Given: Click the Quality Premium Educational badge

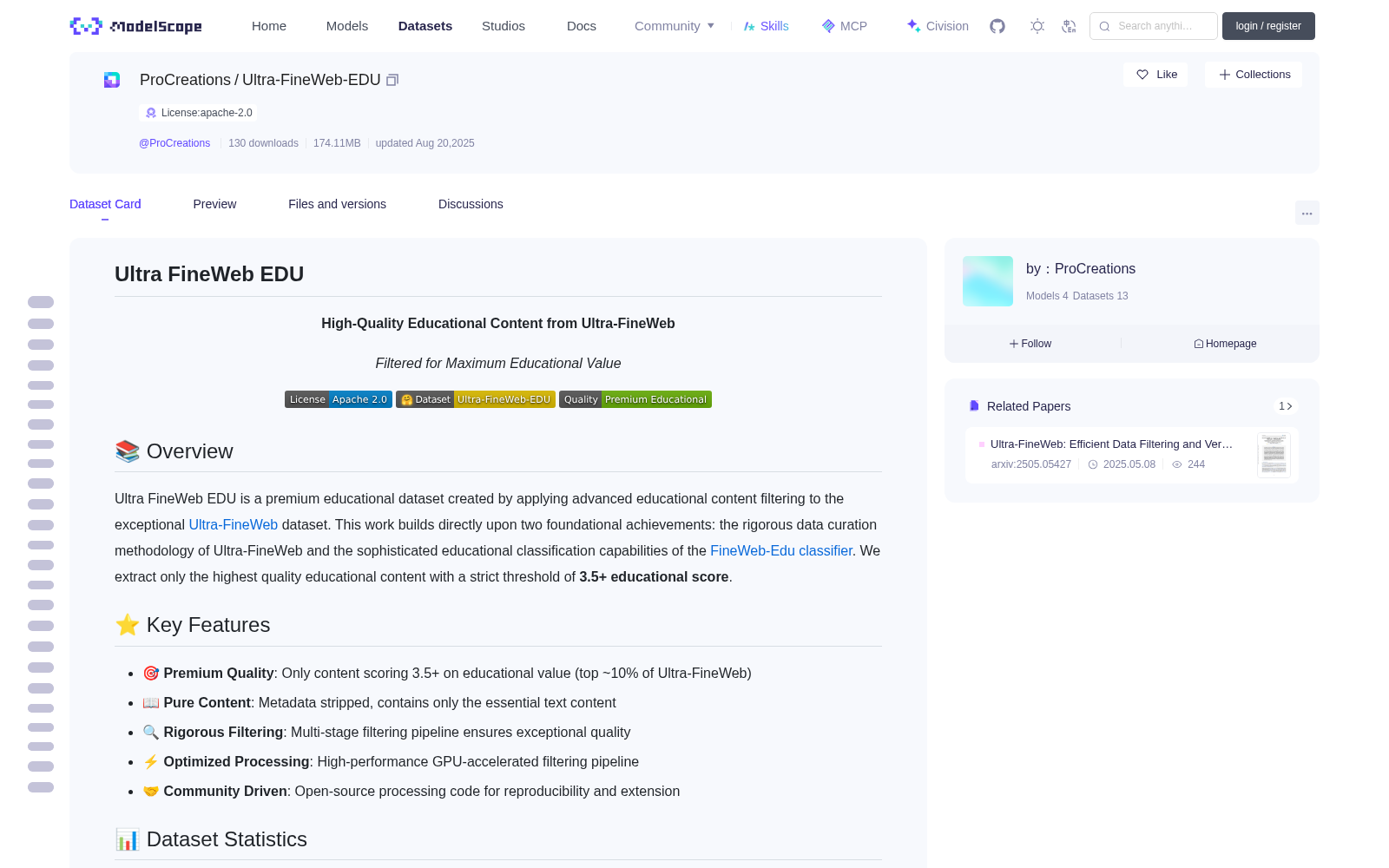Looking at the screenshot, I should 635,399.
